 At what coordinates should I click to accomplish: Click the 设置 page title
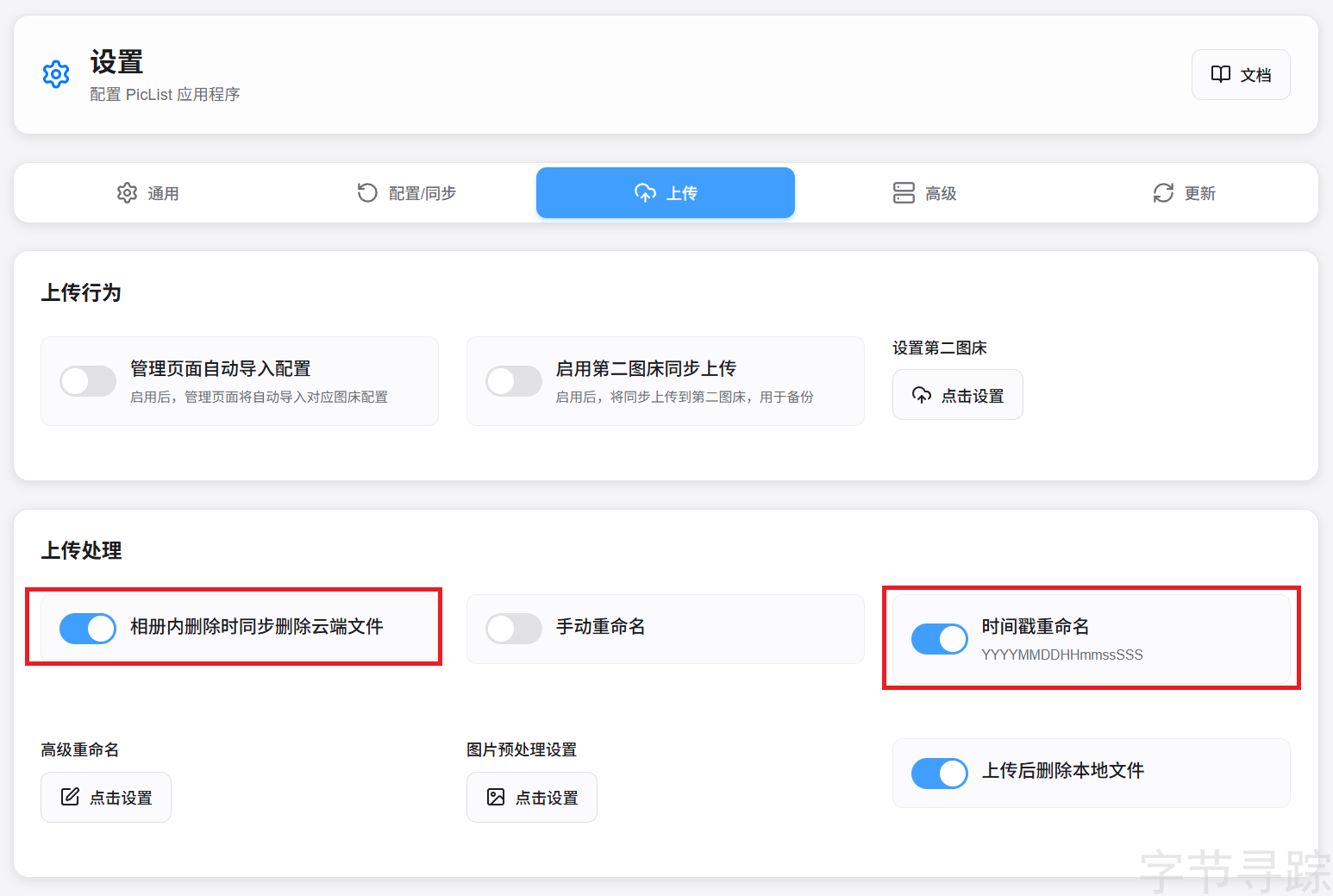point(116,62)
